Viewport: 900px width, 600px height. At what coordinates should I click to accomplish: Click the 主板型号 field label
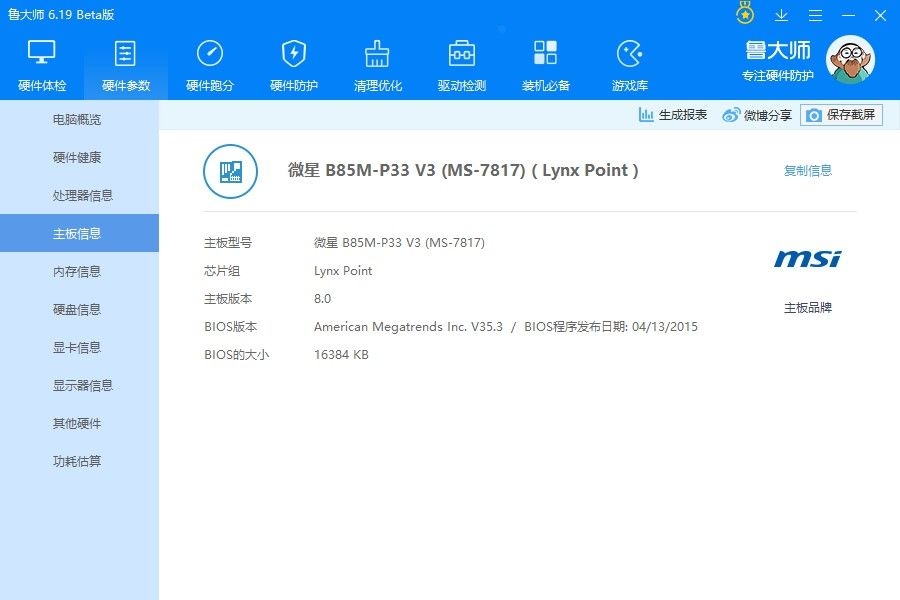228,242
